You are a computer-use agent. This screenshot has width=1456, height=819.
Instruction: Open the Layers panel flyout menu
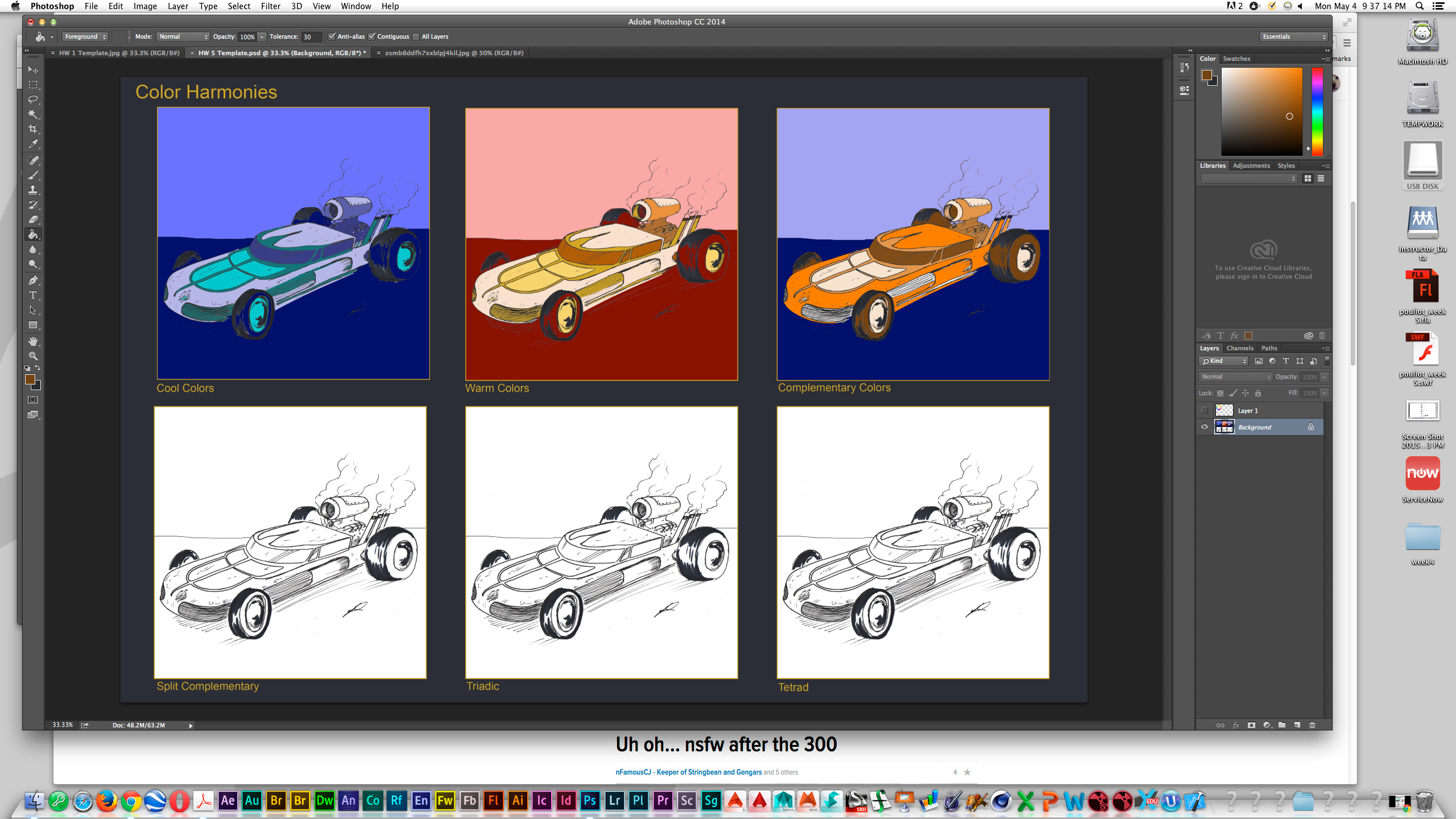pyautogui.click(x=1326, y=348)
